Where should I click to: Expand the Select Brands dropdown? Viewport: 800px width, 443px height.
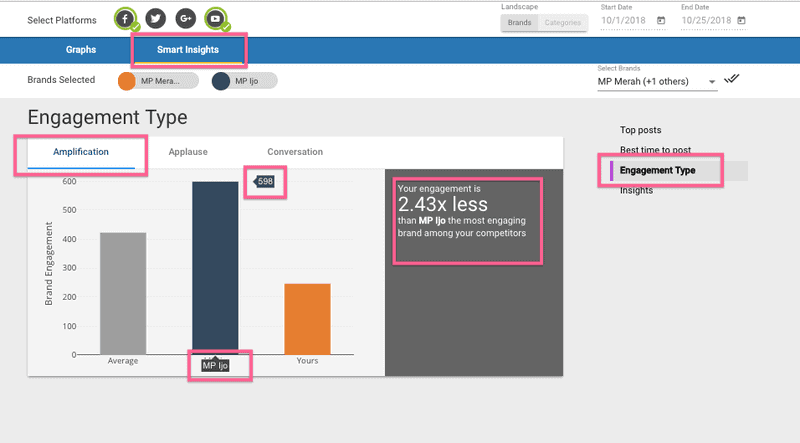(711, 82)
